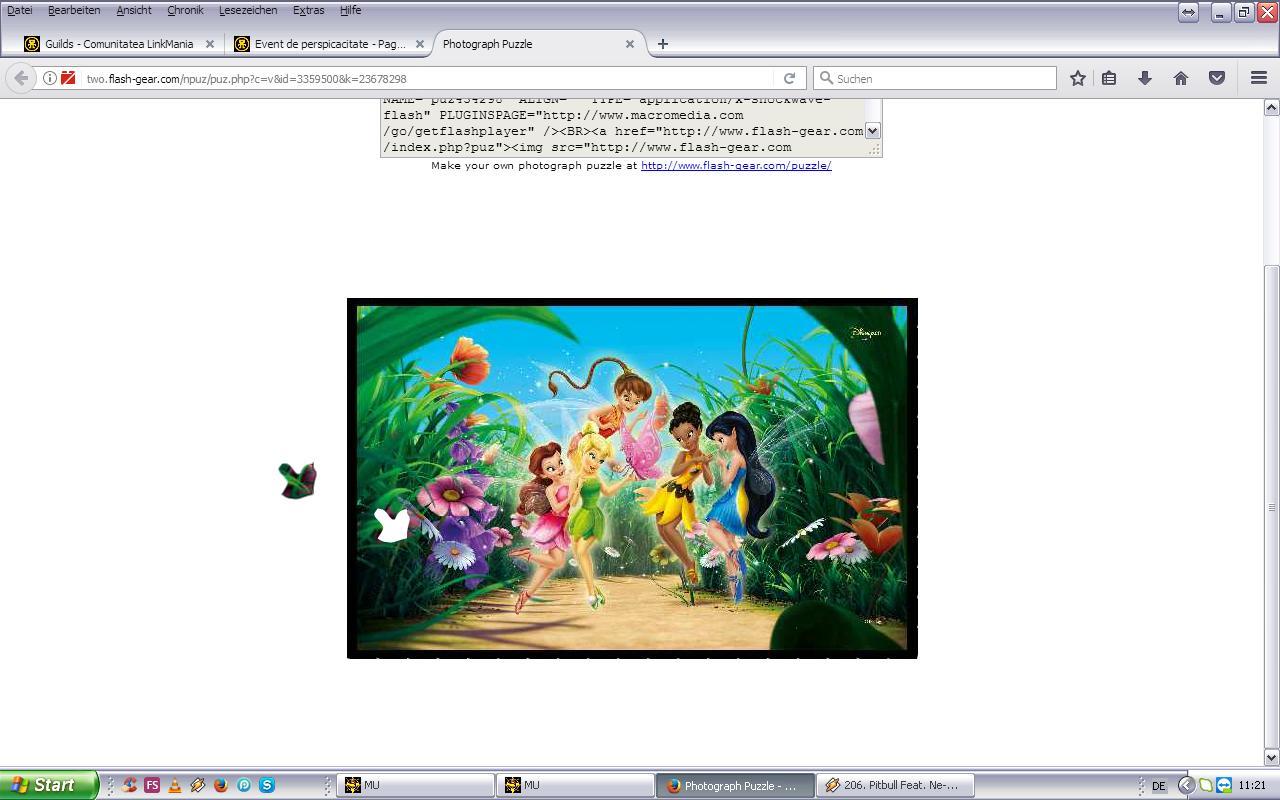1280x800 pixels.
Task: Open the Datei menu
Action: (x=19, y=10)
